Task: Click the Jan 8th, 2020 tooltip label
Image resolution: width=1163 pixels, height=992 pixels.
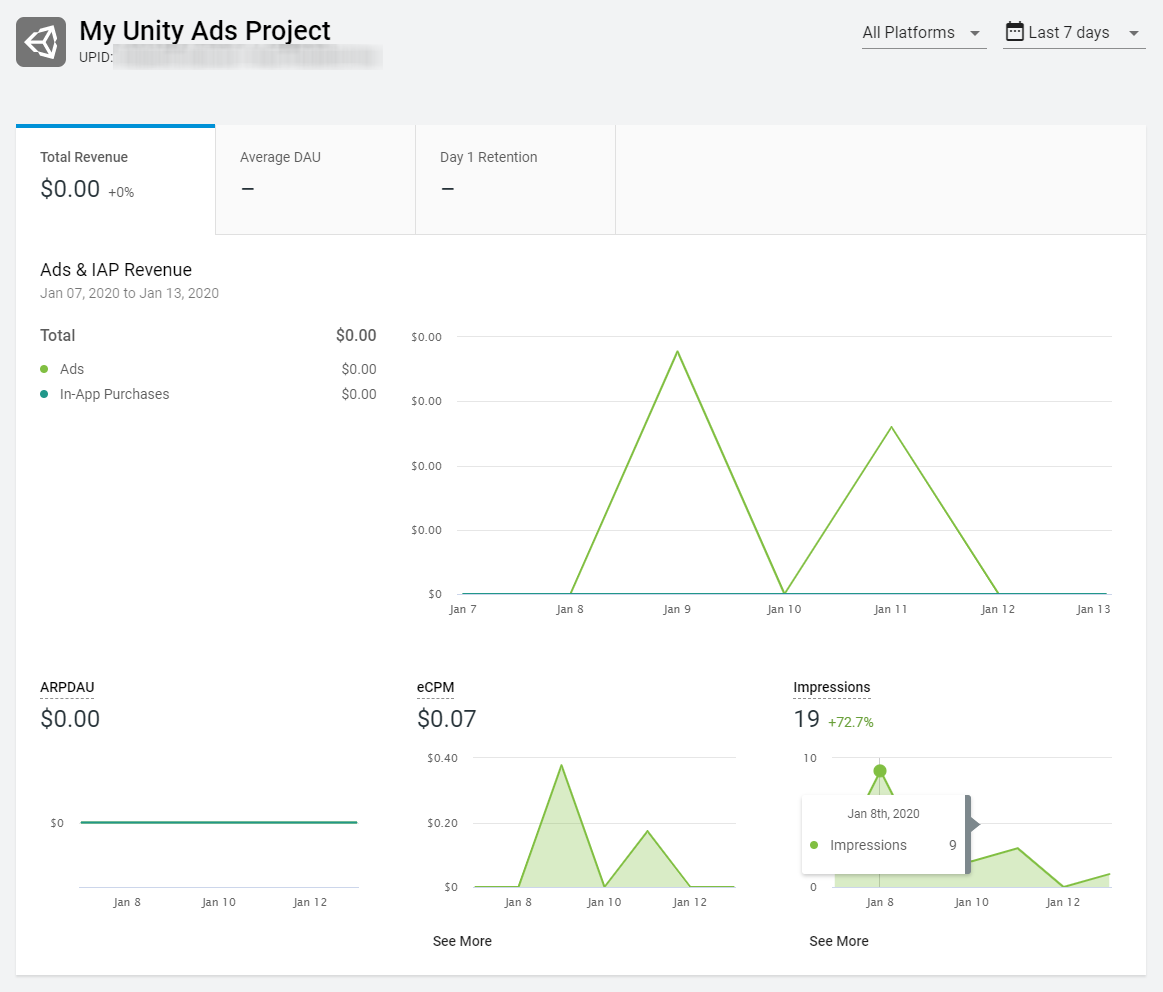Action: coord(883,813)
